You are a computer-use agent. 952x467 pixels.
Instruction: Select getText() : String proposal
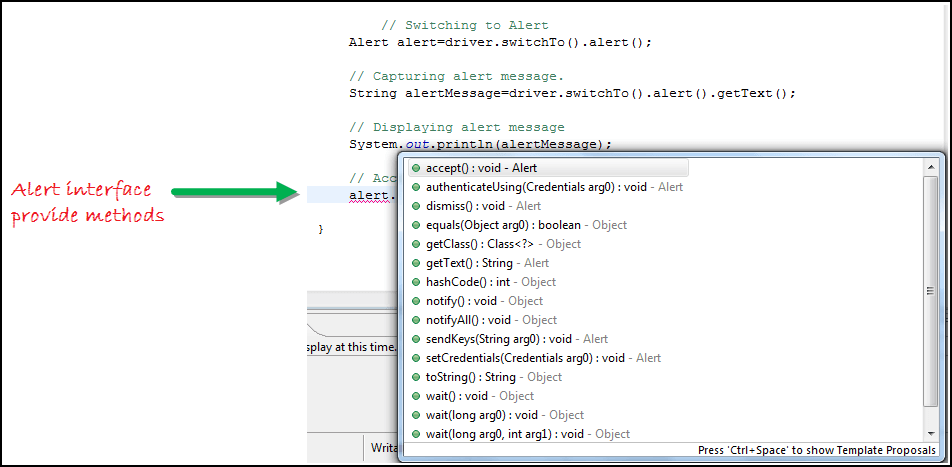pyautogui.click(x=487, y=263)
